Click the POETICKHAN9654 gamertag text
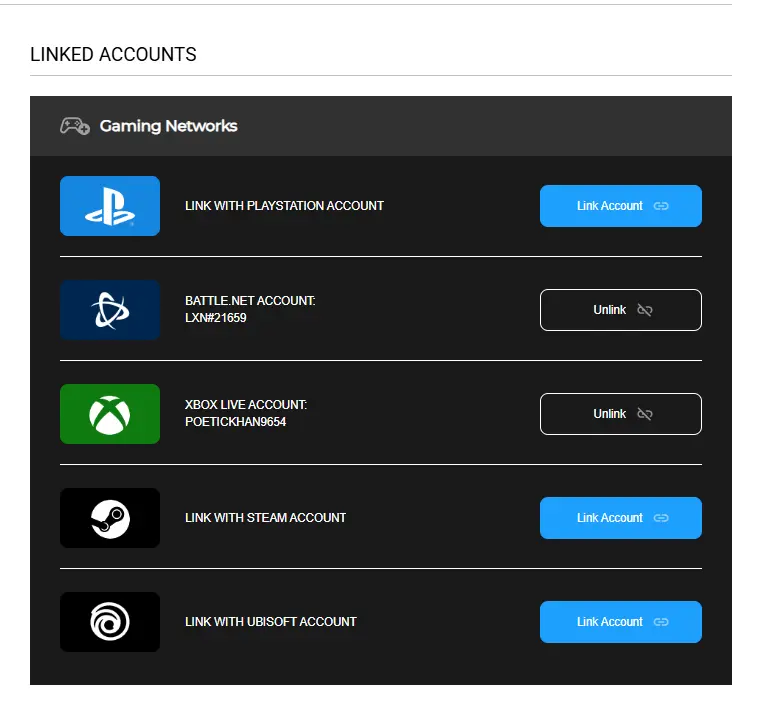The height and width of the screenshot is (724, 764). click(x=235, y=422)
